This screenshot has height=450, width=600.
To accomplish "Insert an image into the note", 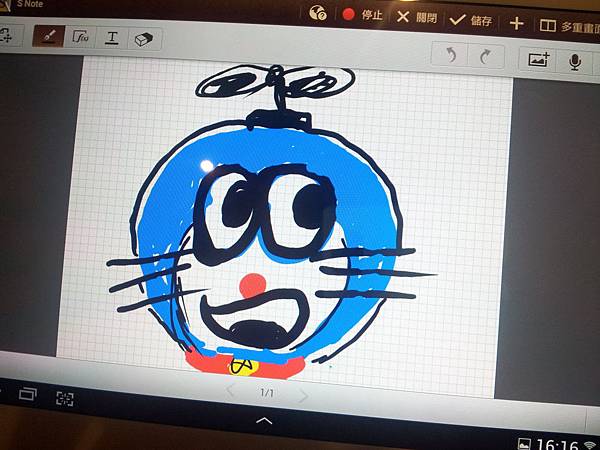I will (538, 60).
